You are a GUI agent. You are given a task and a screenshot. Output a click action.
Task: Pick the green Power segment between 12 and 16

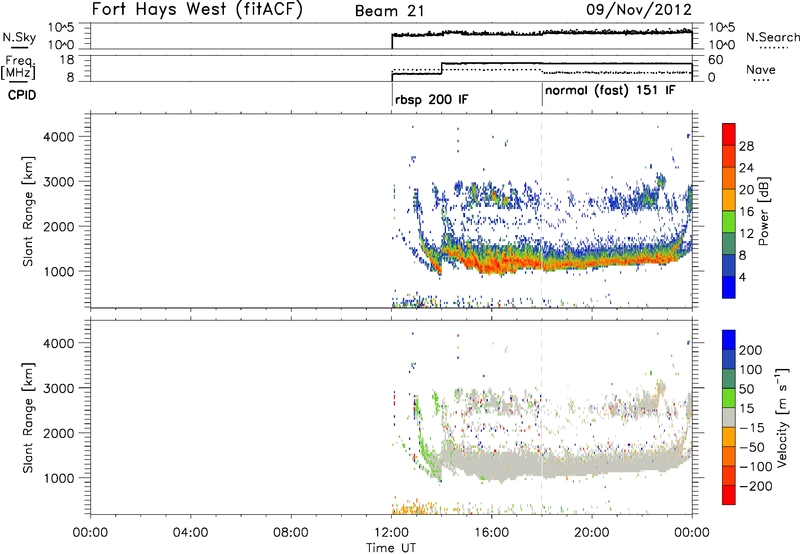(729, 222)
